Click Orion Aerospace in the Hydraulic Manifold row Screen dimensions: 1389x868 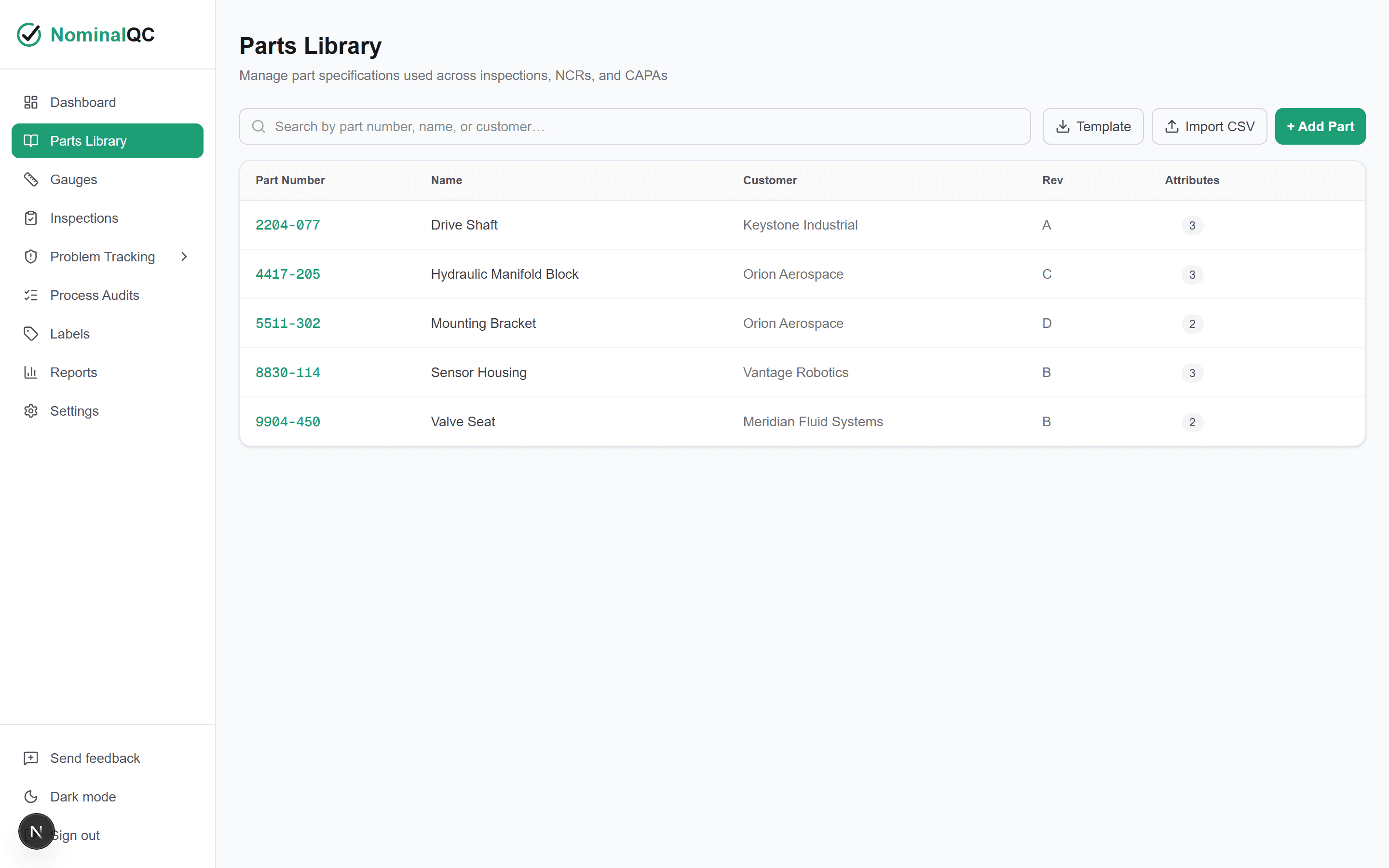pos(793,274)
